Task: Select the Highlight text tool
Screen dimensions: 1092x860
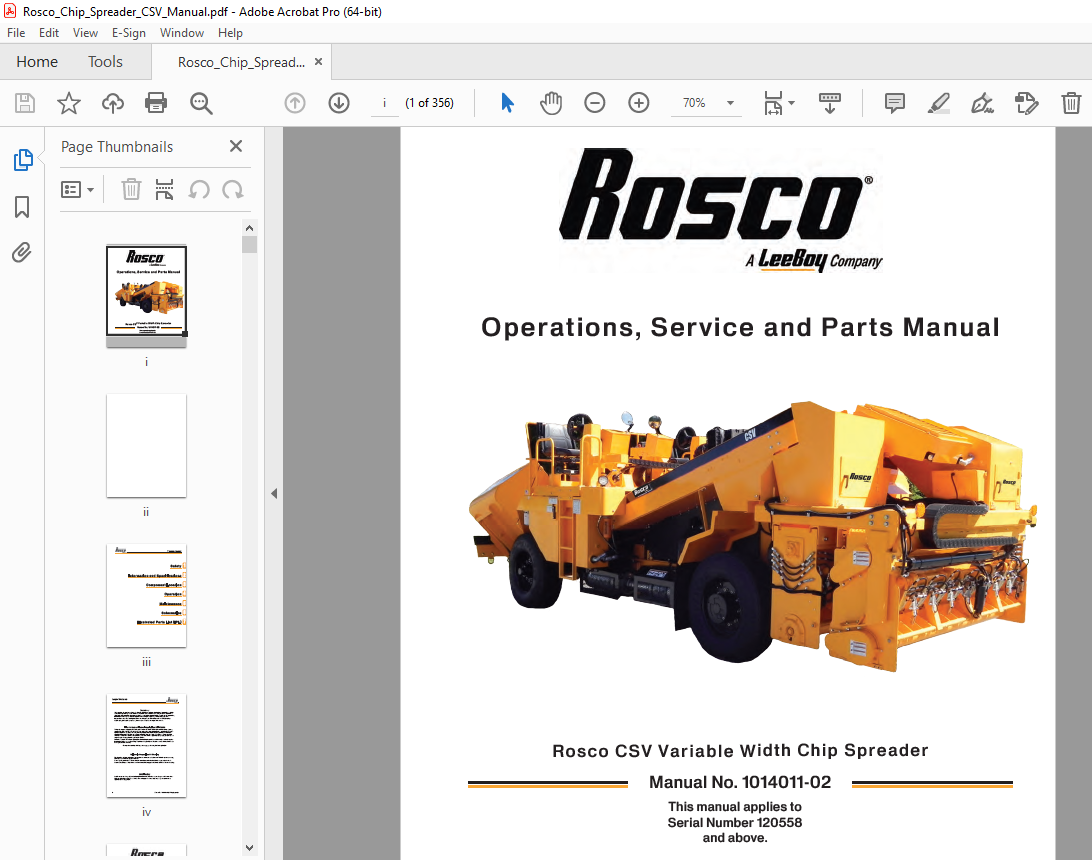Action: point(939,103)
